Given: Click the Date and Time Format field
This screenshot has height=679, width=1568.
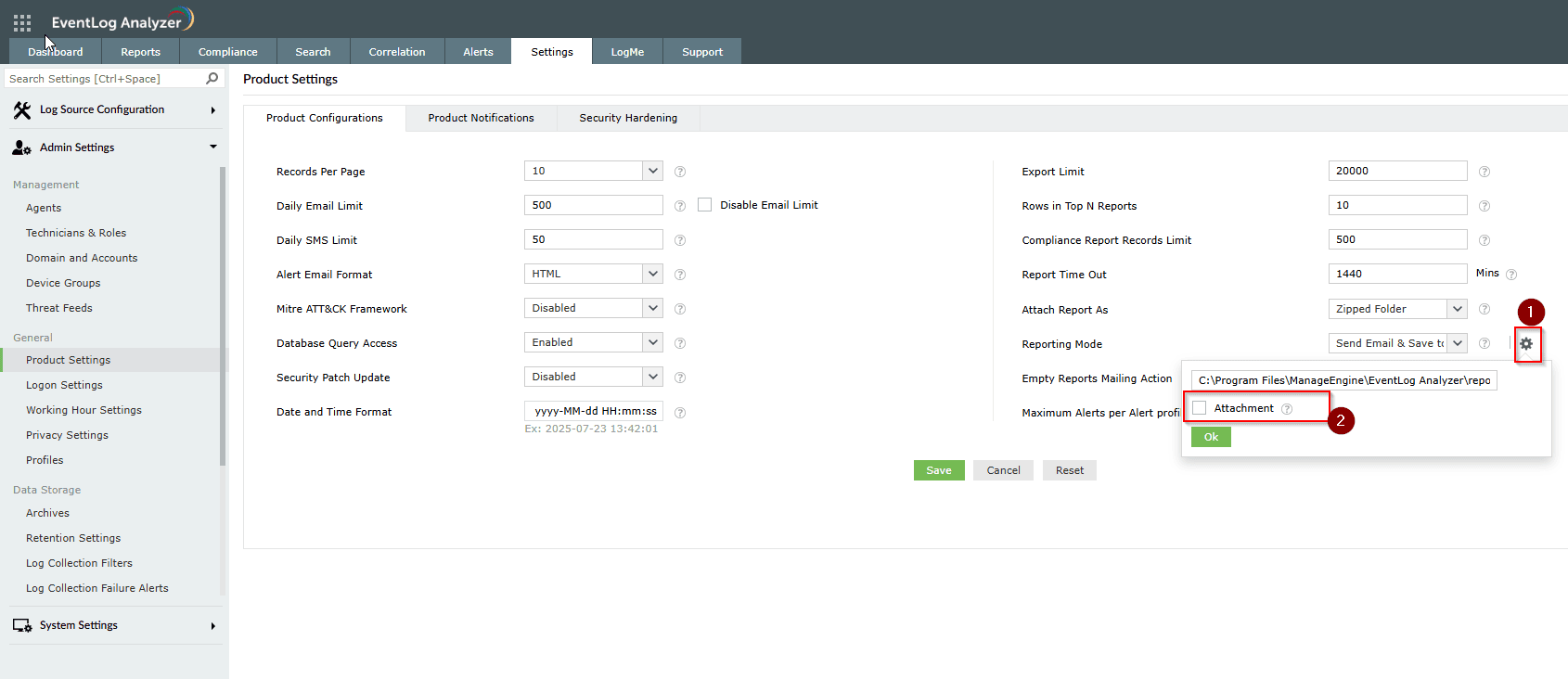Looking at the screenshot, I should click(x=593, y=411).
